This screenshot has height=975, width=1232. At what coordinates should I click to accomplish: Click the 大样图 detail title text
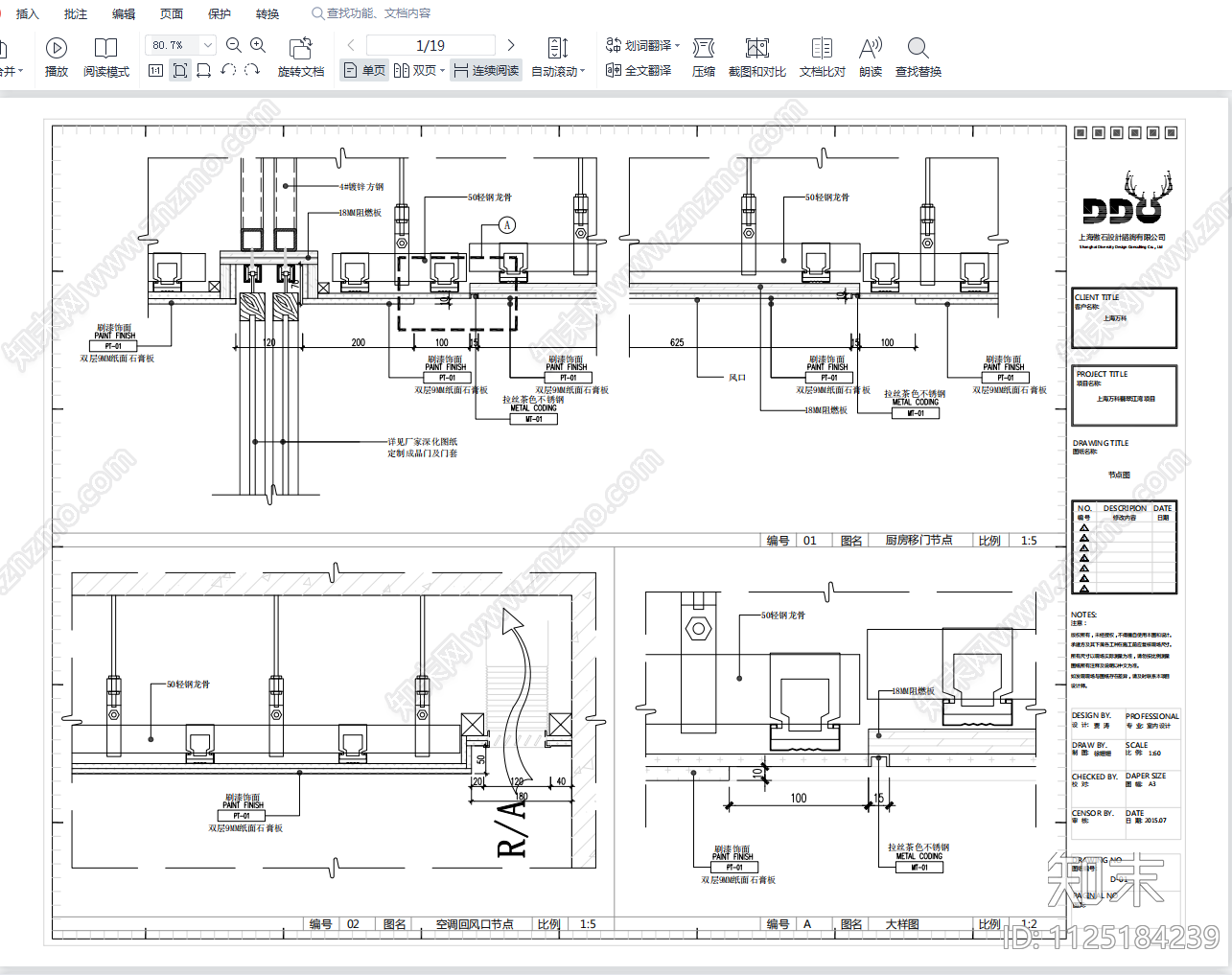click(902, 924)
